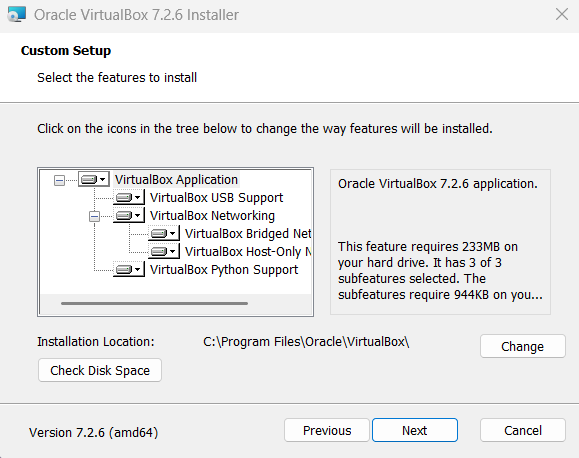Viewport: 579px width, 458px height.
Task: Continue by clicking the Next button
Action: pos(415,430)
